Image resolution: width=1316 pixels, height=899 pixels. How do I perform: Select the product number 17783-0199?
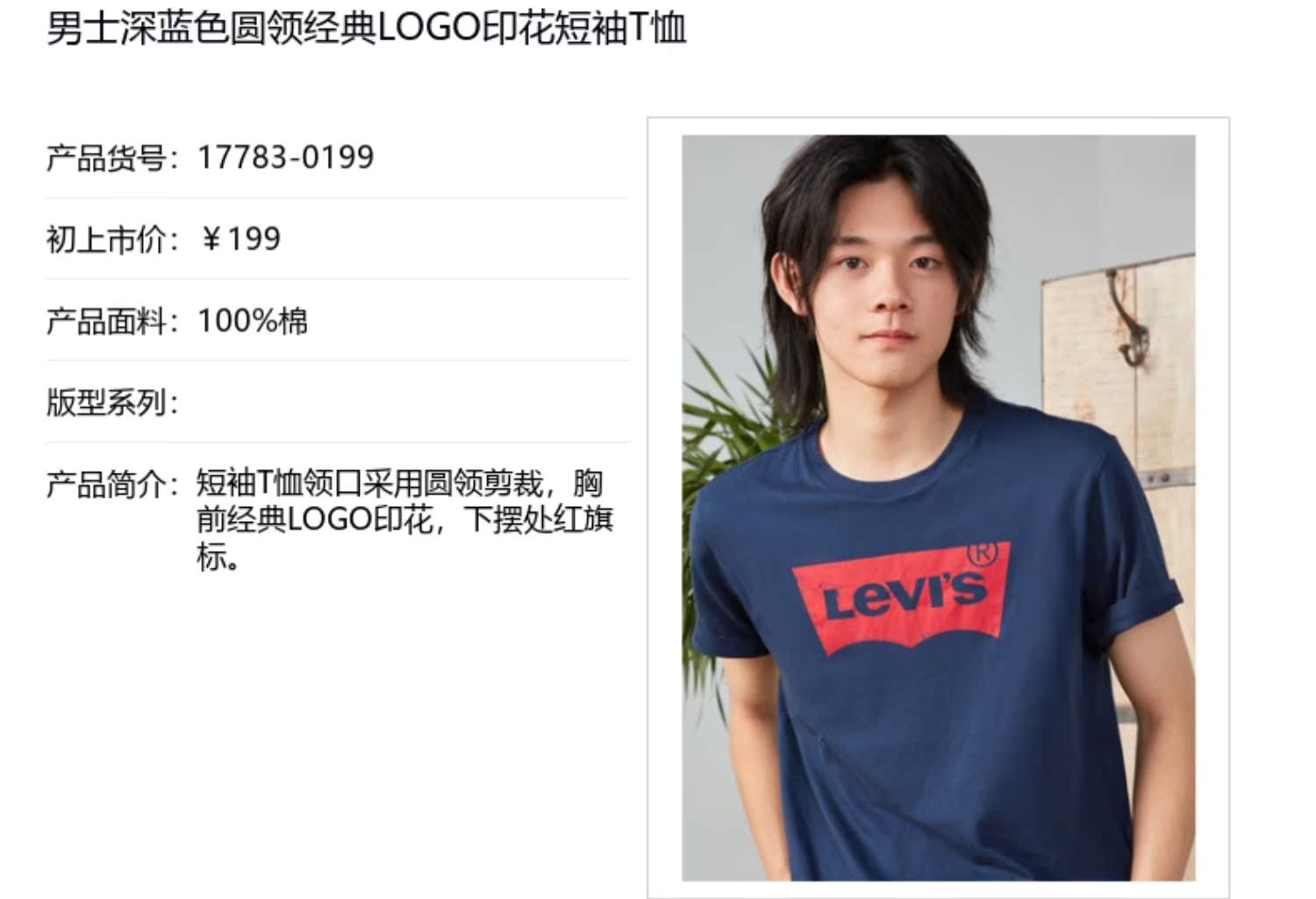pos(285,158)
